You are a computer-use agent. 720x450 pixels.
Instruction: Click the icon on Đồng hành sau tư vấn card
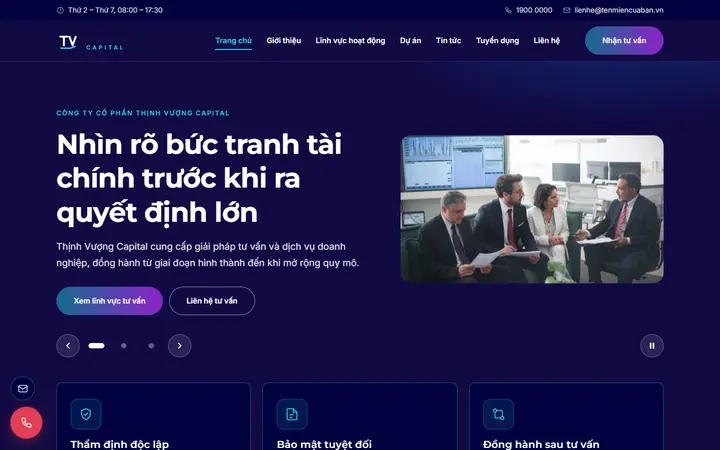point(498,414)
